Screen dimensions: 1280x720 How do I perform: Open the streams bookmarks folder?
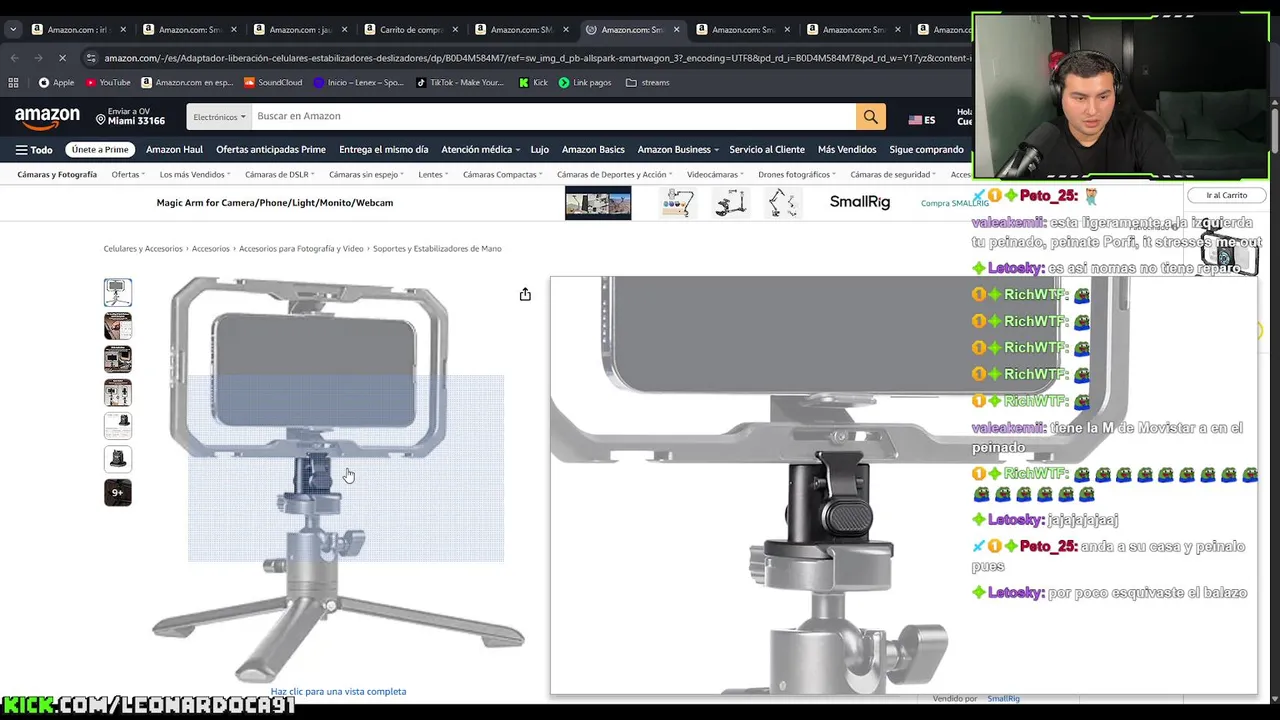coord(648,83)
